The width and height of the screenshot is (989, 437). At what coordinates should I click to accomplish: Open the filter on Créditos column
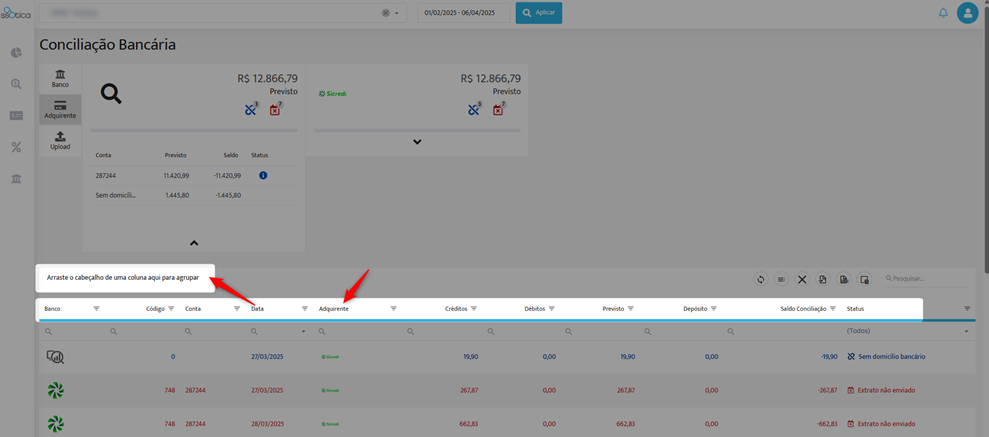click(474, 309)
